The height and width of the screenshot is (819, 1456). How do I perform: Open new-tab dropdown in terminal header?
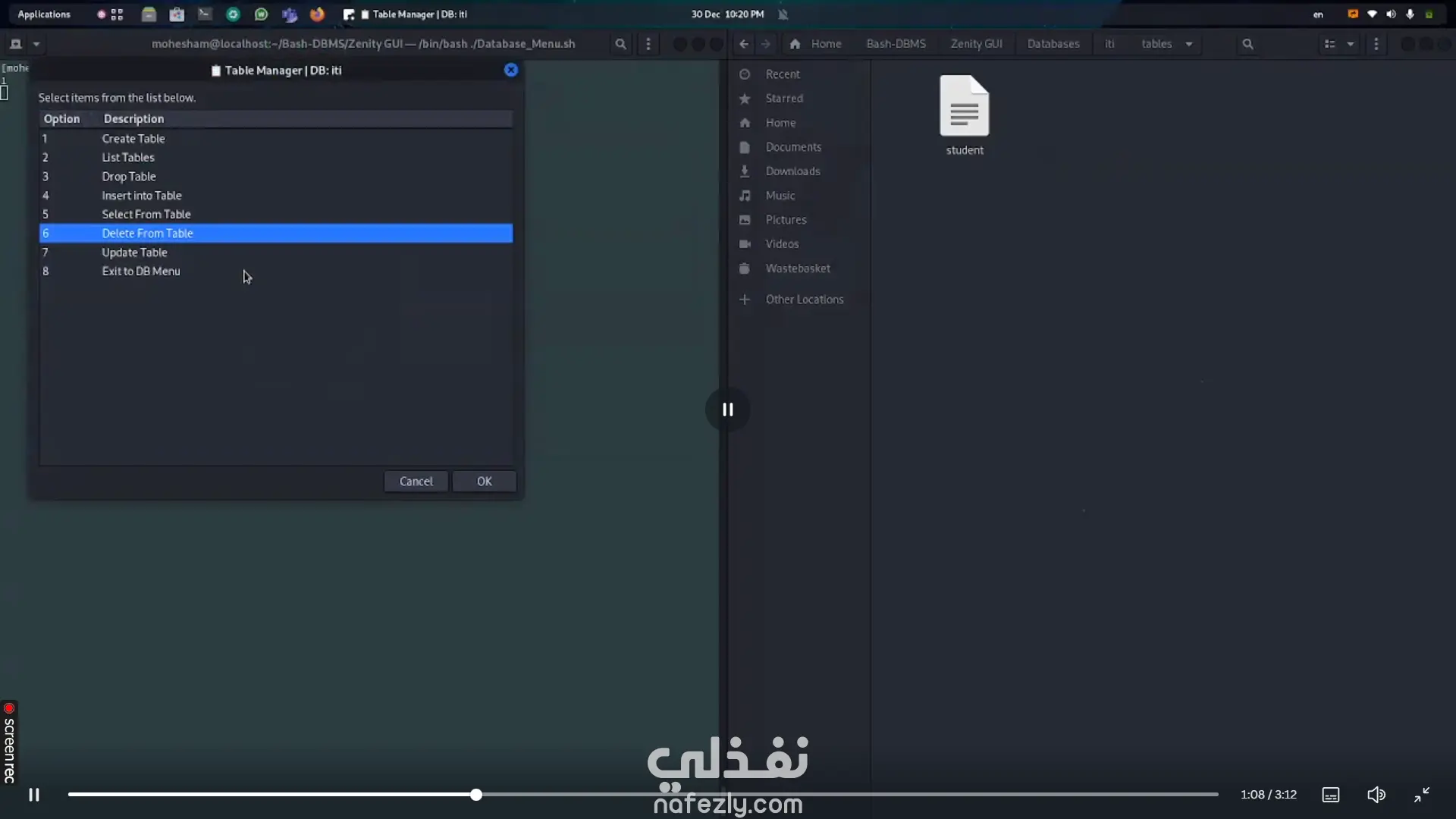[36, 44]
